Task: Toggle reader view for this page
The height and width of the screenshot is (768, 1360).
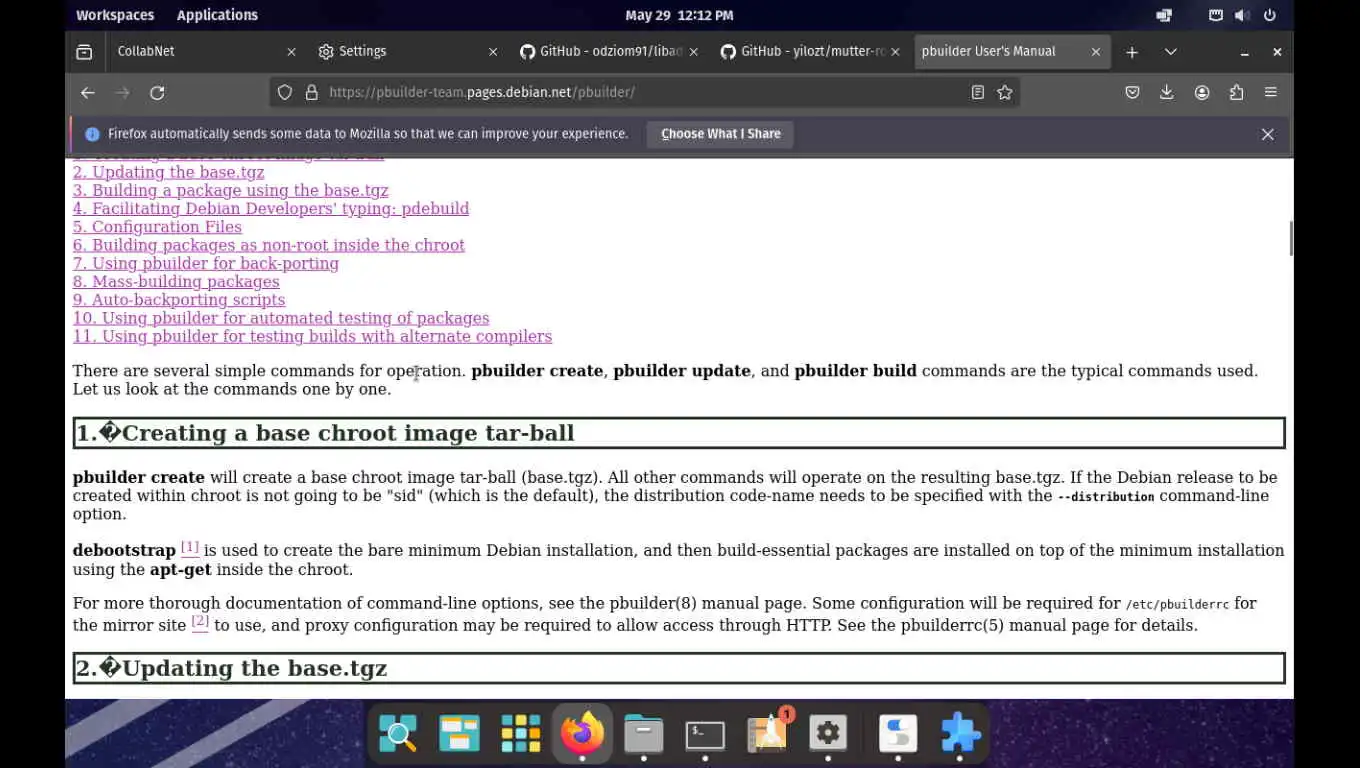Action: (978, 92)
